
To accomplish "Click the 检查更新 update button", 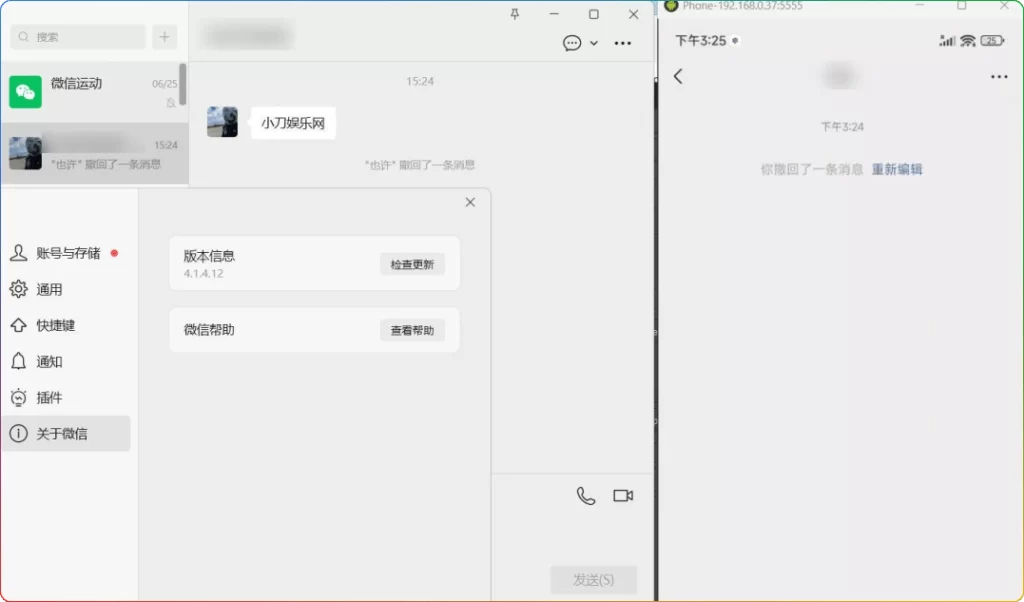I will click(x=412, y=264).
